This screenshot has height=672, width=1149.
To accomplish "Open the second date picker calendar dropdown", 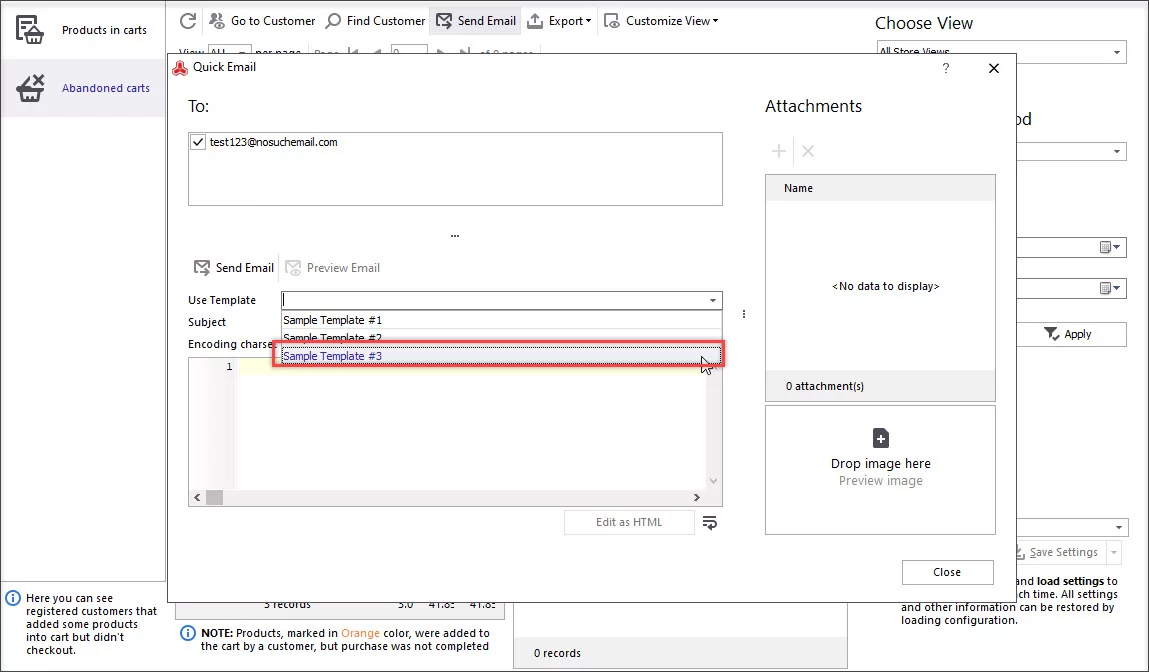I will point(1110,289).
